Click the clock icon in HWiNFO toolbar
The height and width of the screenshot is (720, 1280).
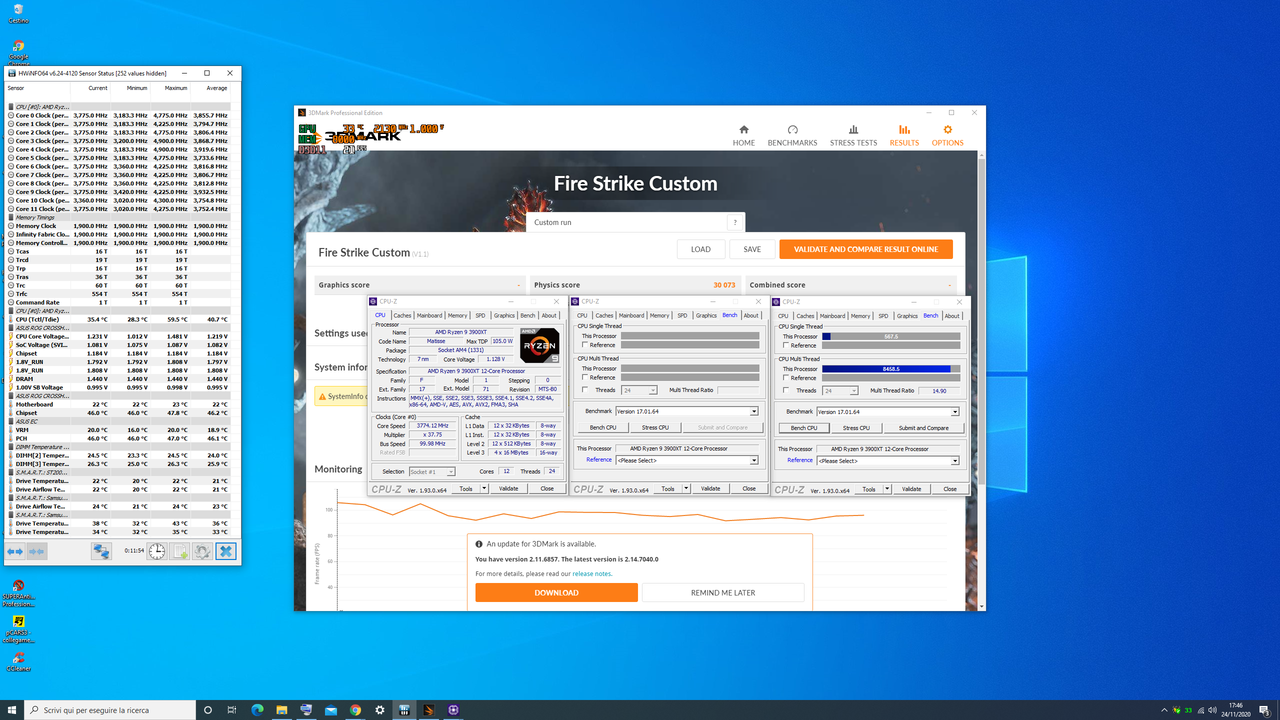pyautogui.click(x=157, y=551)
